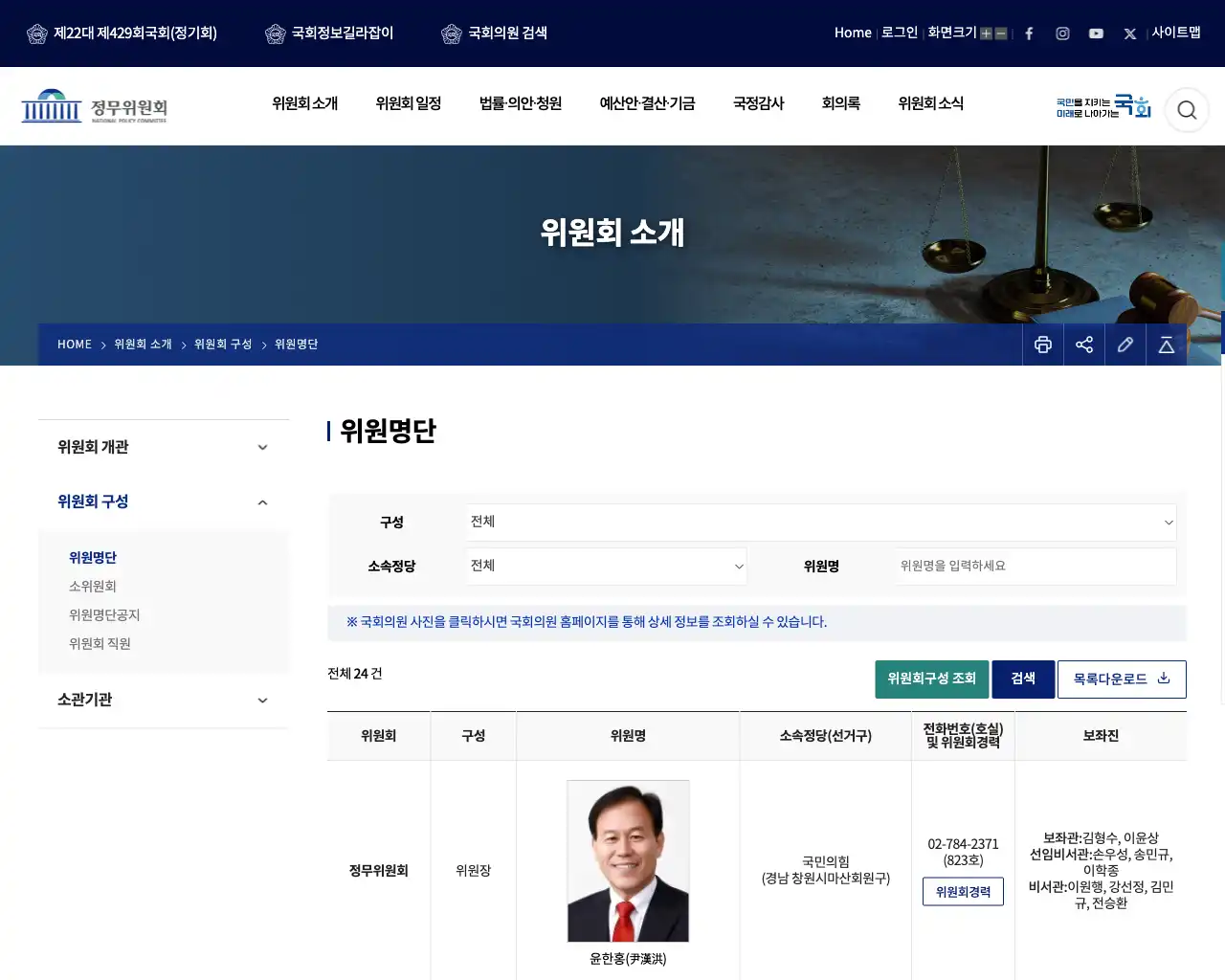Decrease screen size with minus icon
The width and height of the screenshot is (1225, 980).
(1001, 33)
